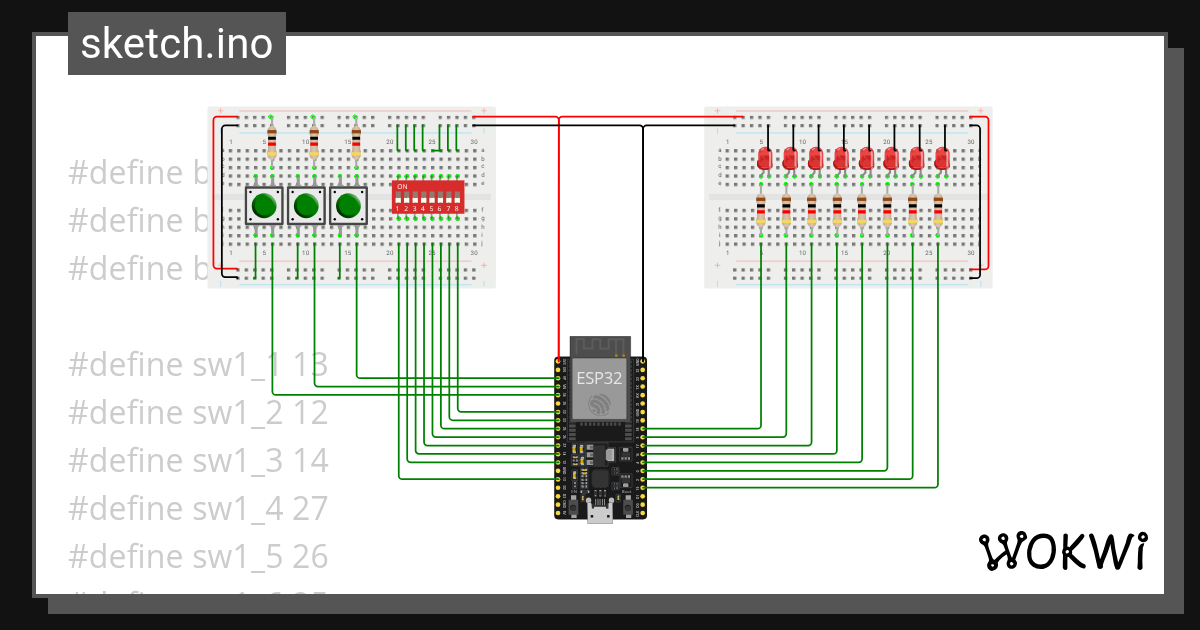Image resolution: width=1200 pixels, height=630 pixels.
Task: Click the Wokwi logo
Action: 1063,551
